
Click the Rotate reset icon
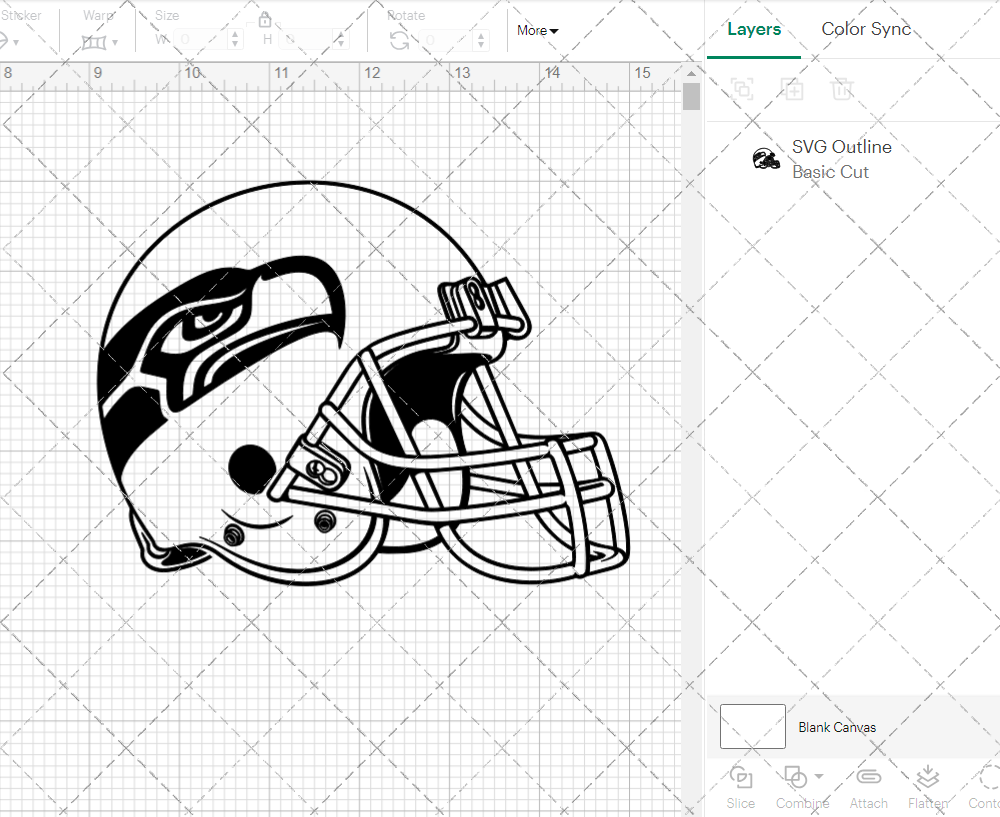click(x=399, y=41)
